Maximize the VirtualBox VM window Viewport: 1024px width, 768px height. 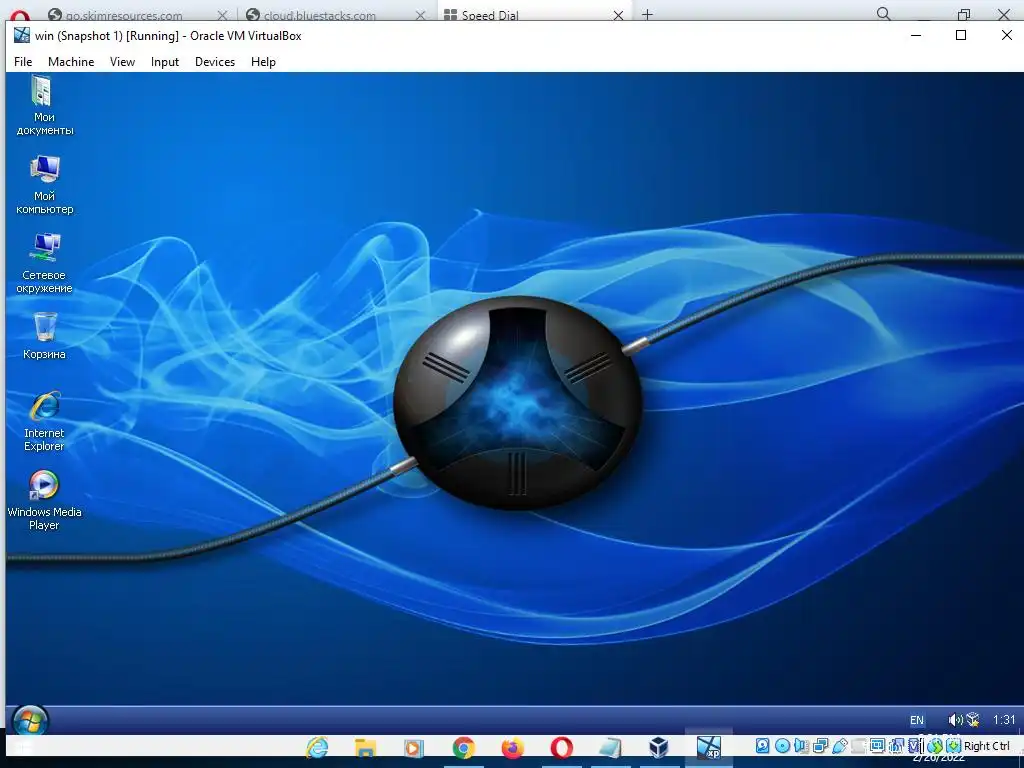click(x=961, y=35)
